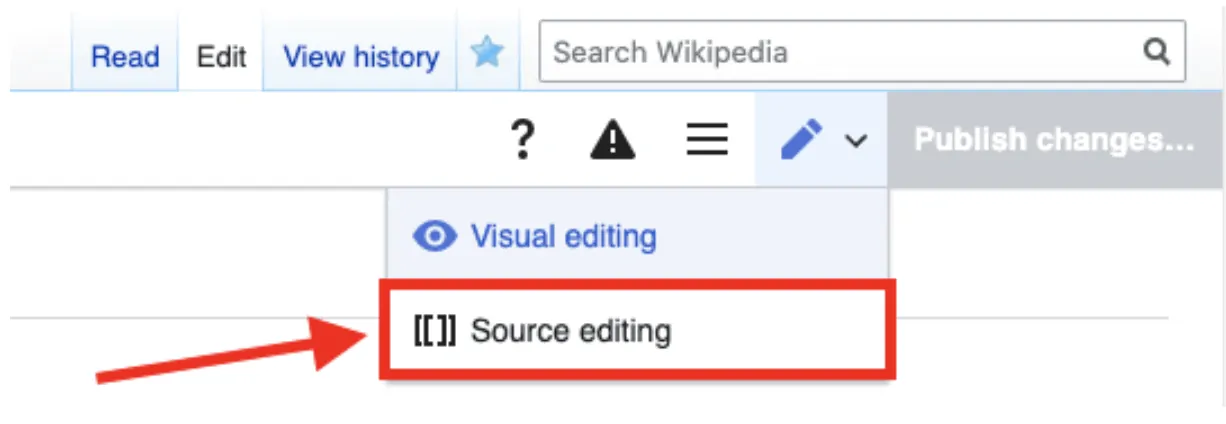Open the hamburger page options menu
Screen dimensions: 1226x424
click(706, 140)
